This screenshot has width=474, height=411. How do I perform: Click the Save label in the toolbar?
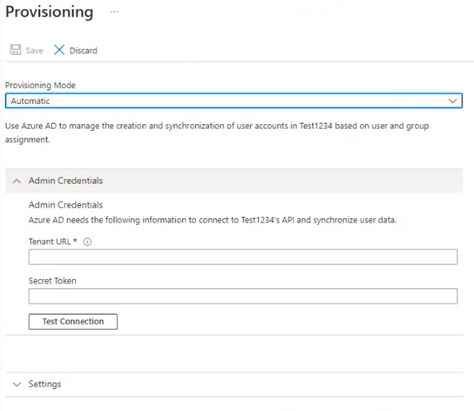[35, 50]
